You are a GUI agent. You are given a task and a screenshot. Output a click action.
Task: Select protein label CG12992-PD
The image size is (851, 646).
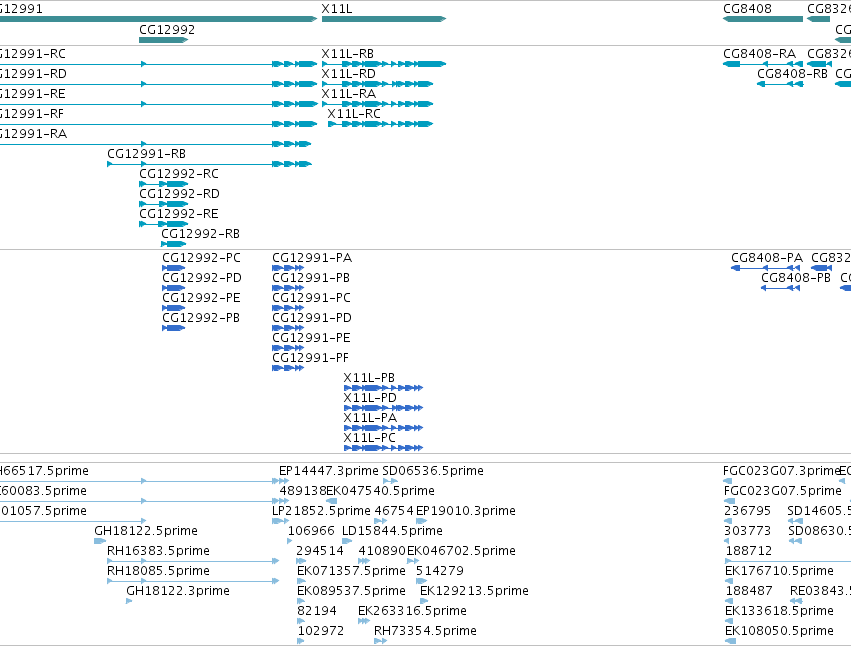click(x=202, y=278)
